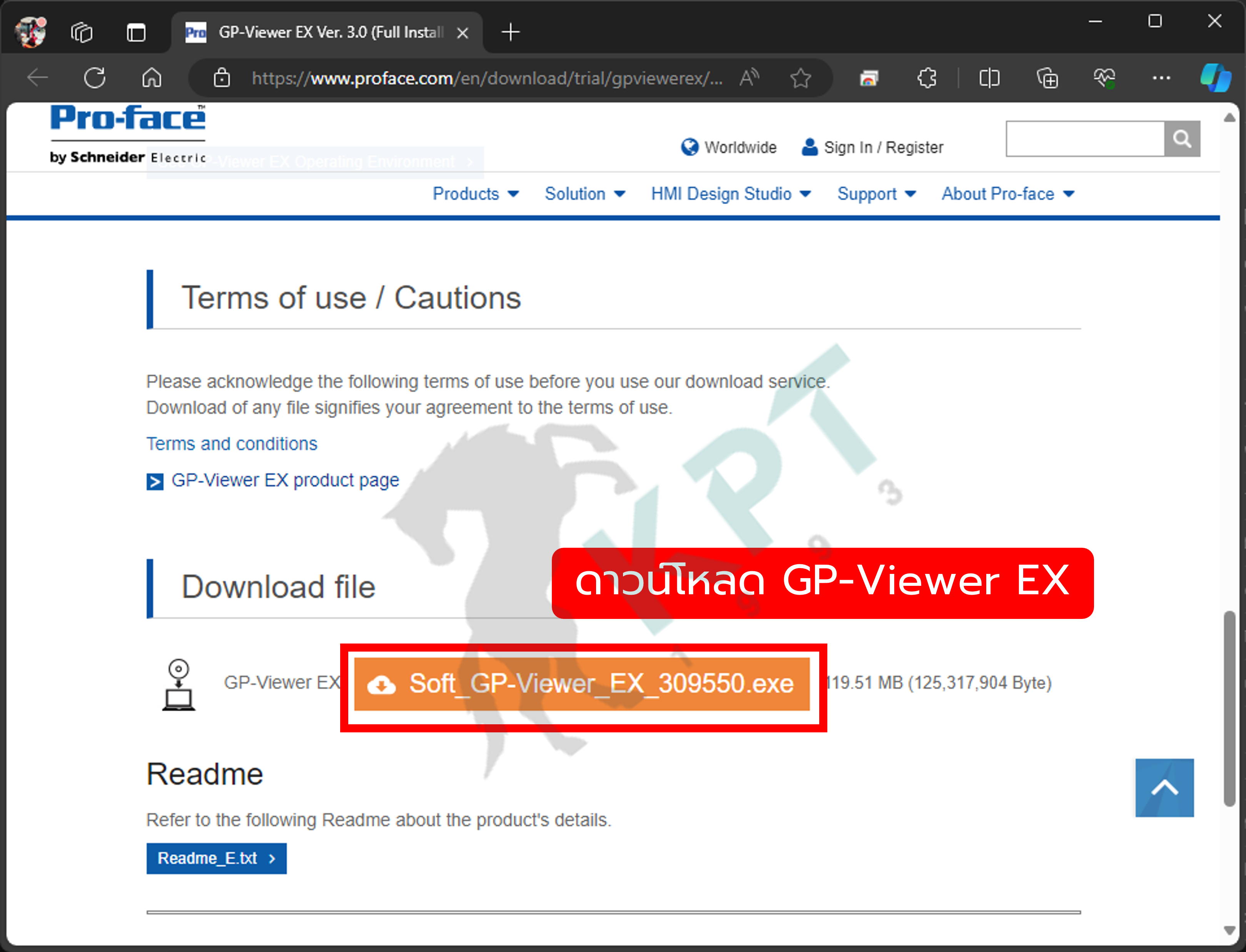1246x952 pixels.
Task: Open the Edge profile avatar
Action: click(x=31, y=32)
